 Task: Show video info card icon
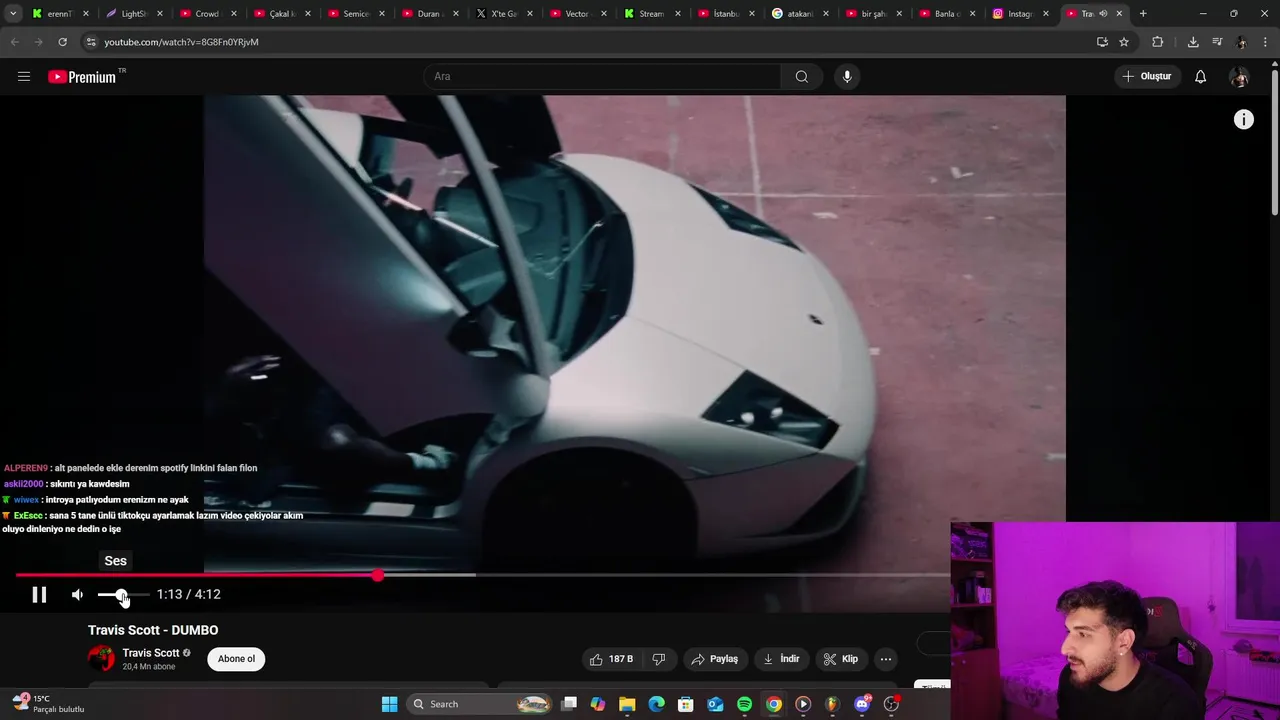click(1243, 120)
